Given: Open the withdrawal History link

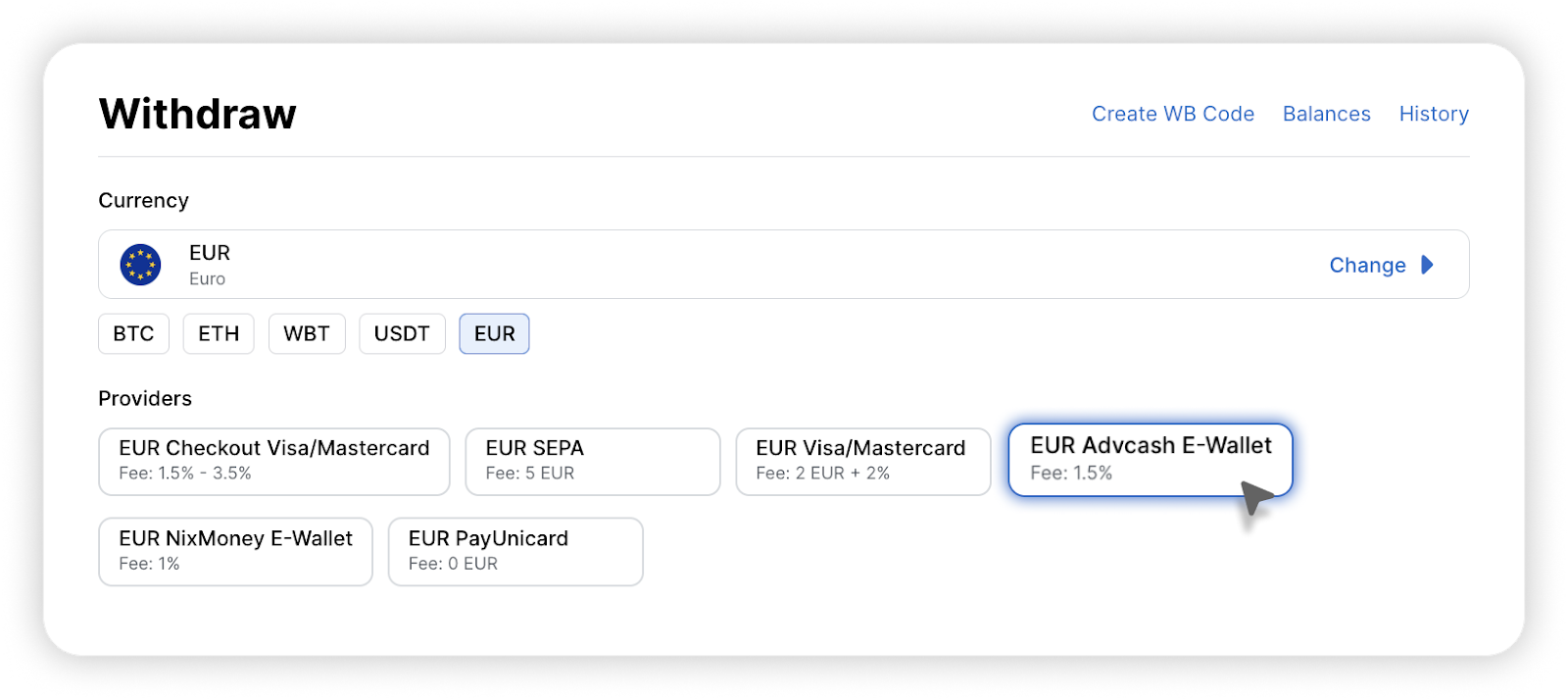Looking at the screenshot, I should [x=1434, y=114].
